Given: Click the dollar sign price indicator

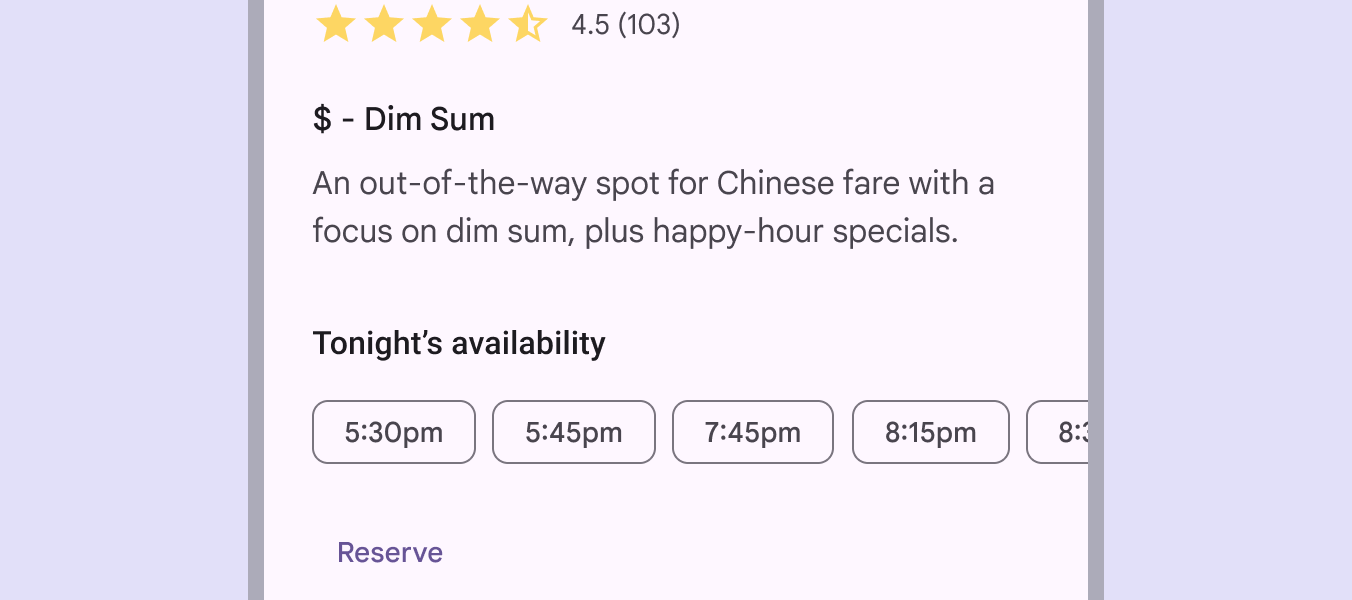Looking at the screenshot, I should pyautogui.click(x=322, y=120).
